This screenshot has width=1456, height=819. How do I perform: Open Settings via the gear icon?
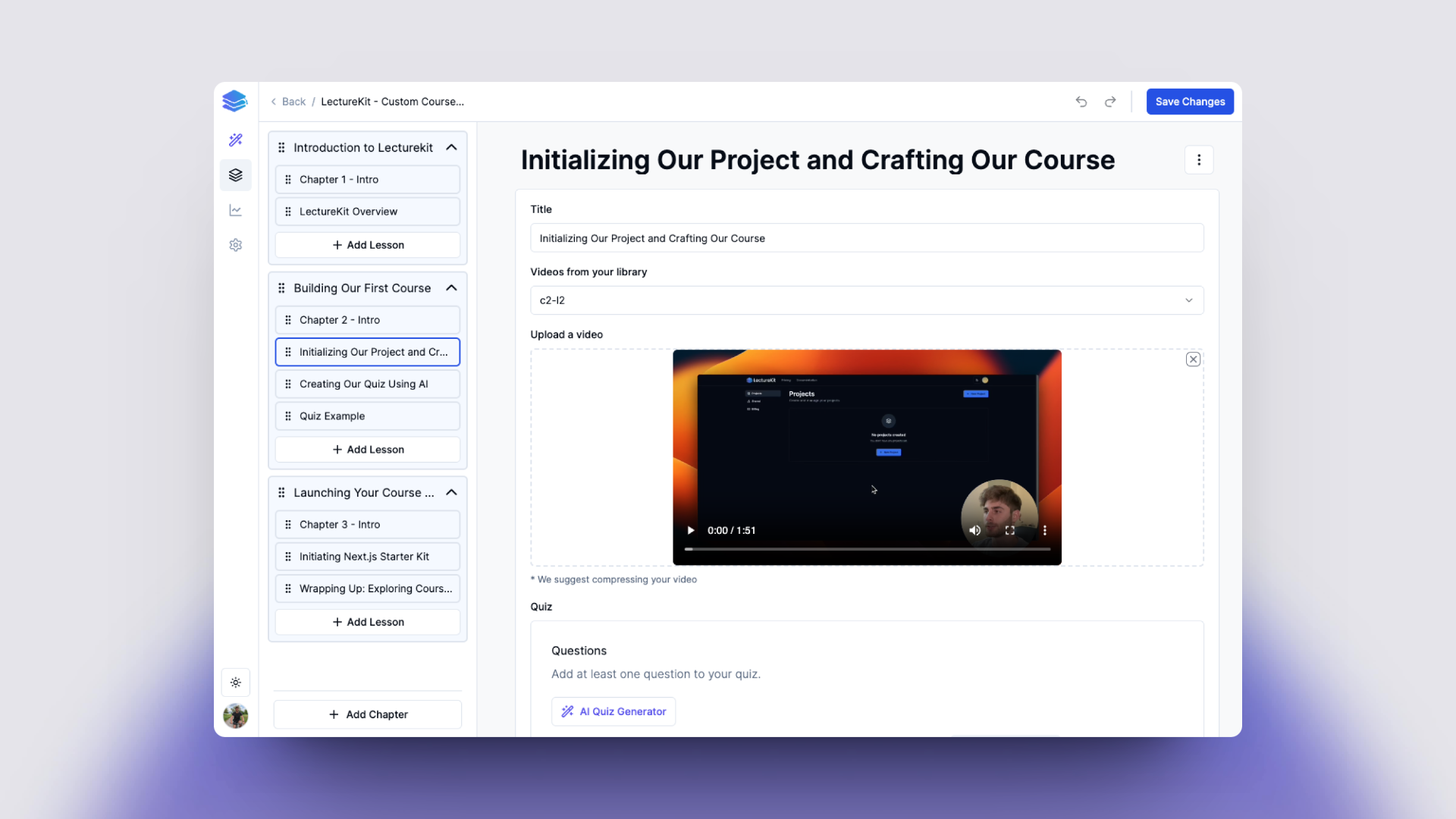(x=235, y=245)
